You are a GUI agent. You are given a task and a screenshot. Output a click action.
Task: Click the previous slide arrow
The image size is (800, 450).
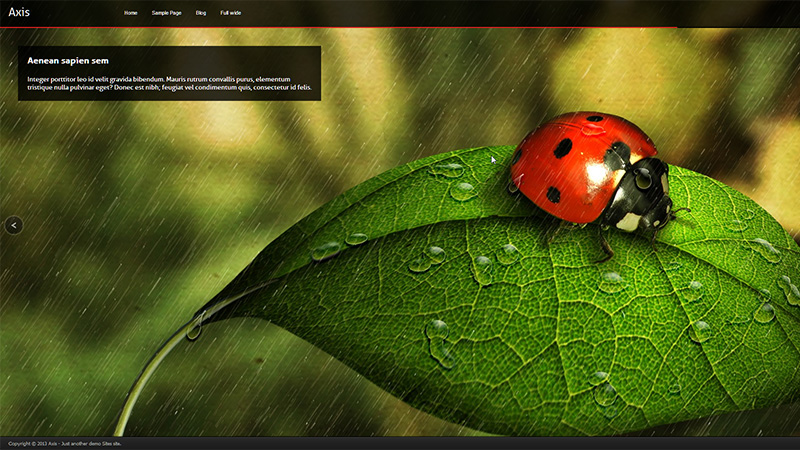[13, 225]
